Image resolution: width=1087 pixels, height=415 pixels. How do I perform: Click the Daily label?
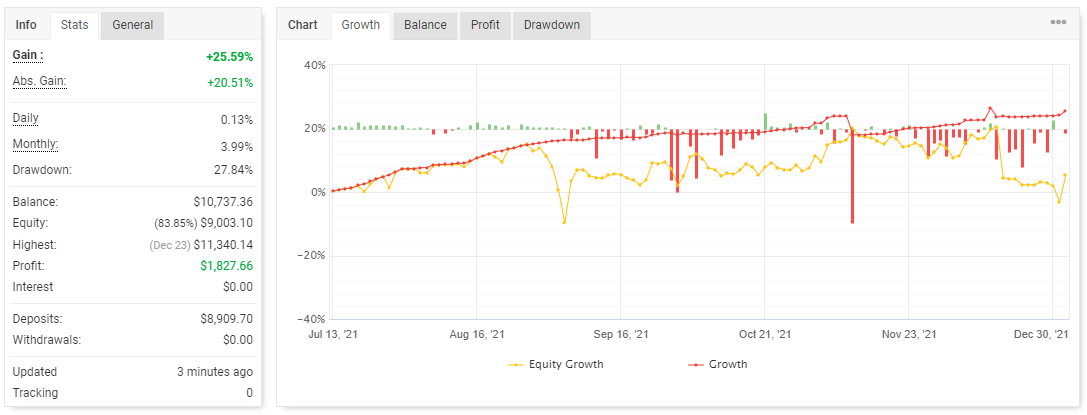[x=26, y=118]
